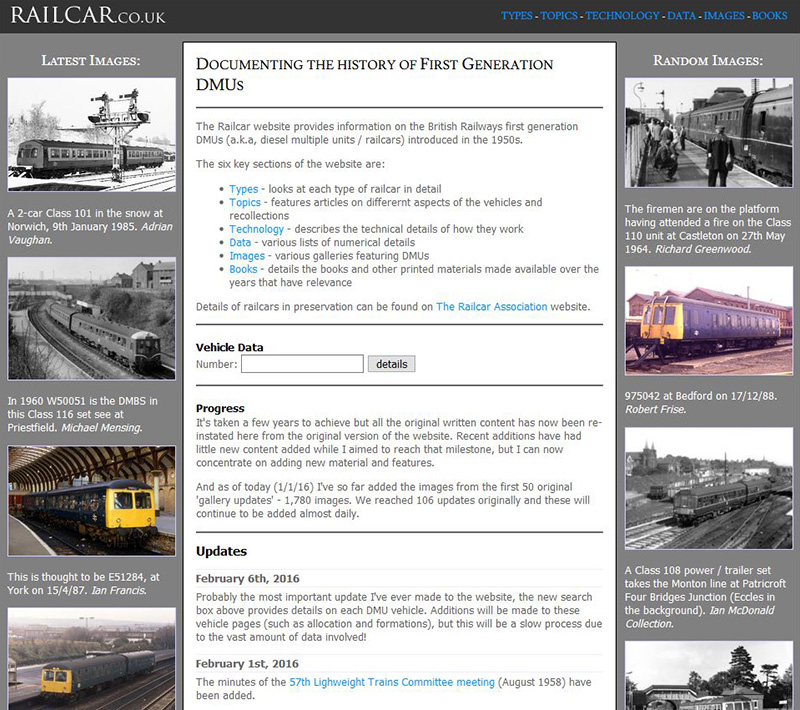
Task: Select the Random Images heading
Action: point(708,61)
